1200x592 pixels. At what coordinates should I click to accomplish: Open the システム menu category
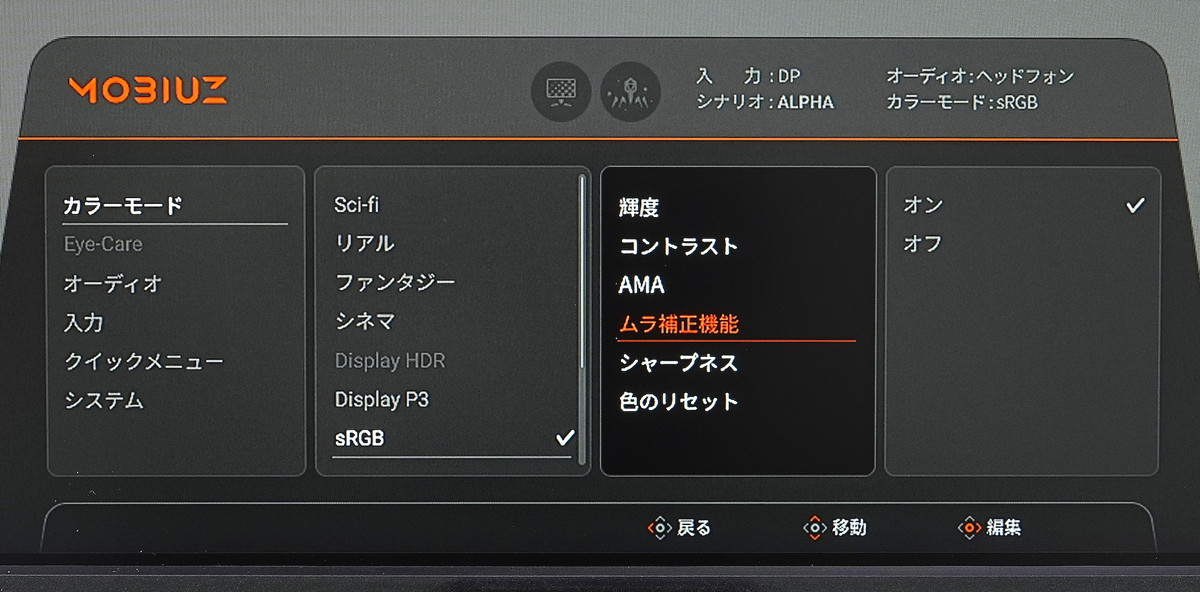click(104, 401)
